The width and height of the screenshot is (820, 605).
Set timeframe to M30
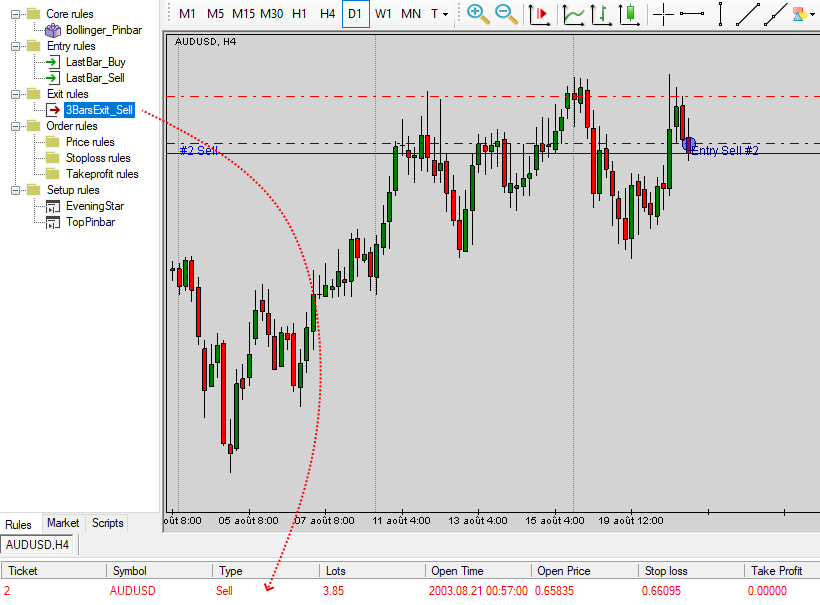click(271, 14)
